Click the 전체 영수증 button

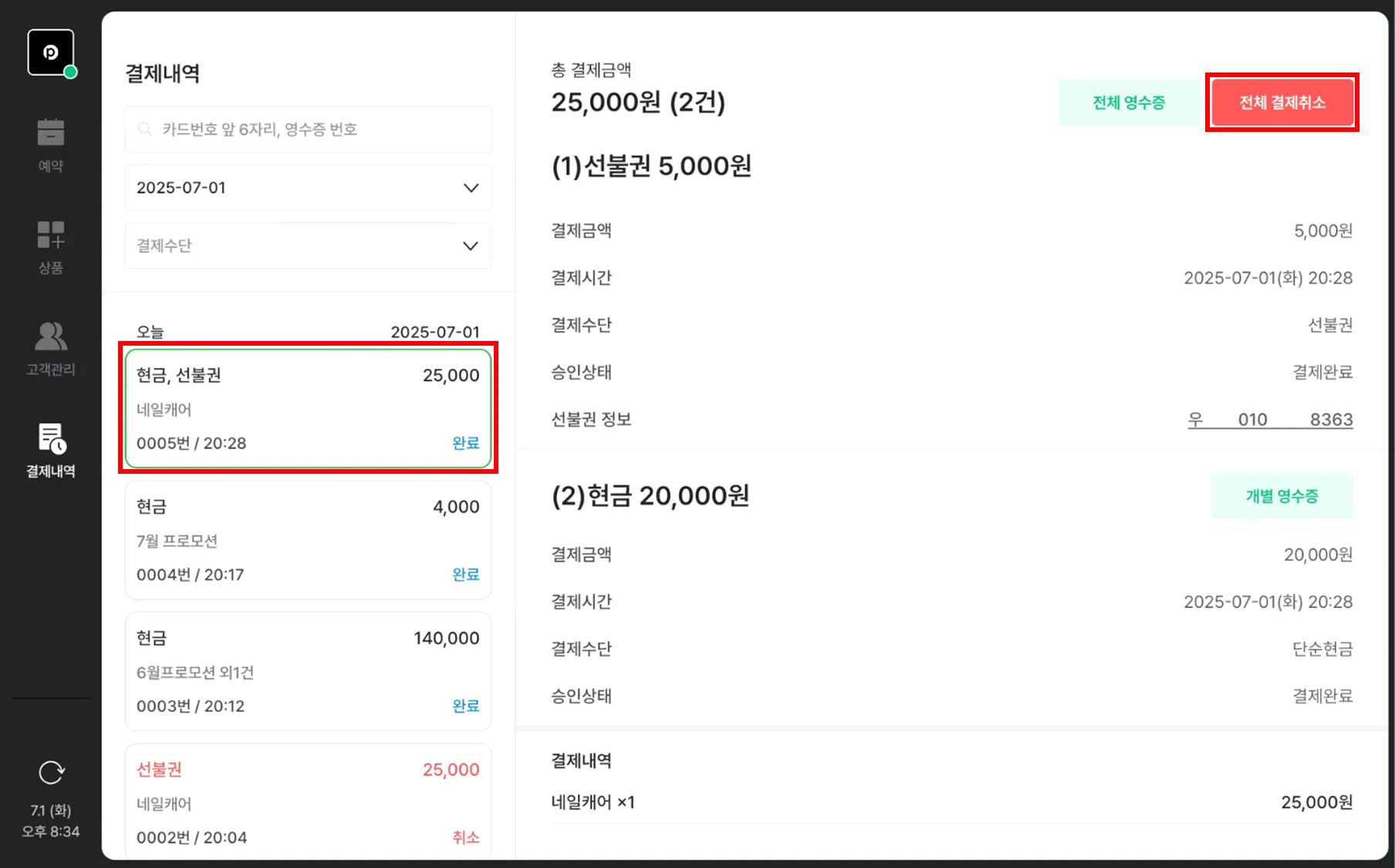[1128, 103]
